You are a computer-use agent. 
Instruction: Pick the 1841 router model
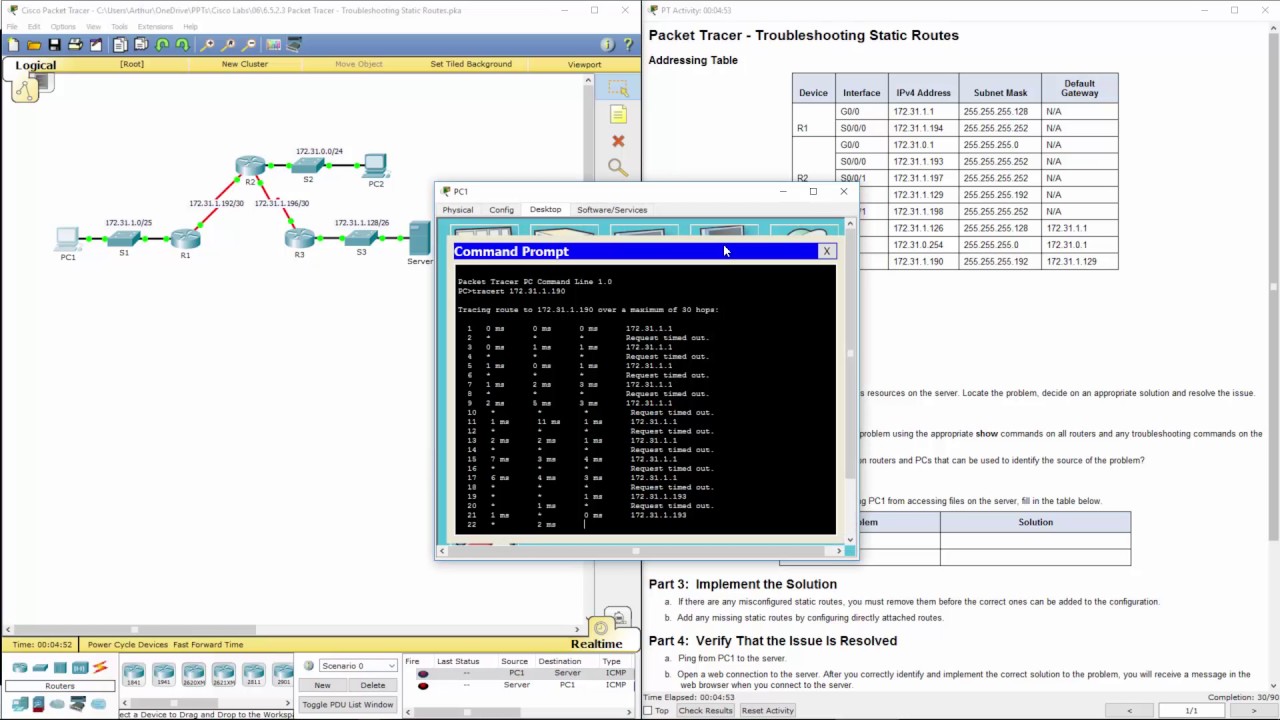[134, 674]
